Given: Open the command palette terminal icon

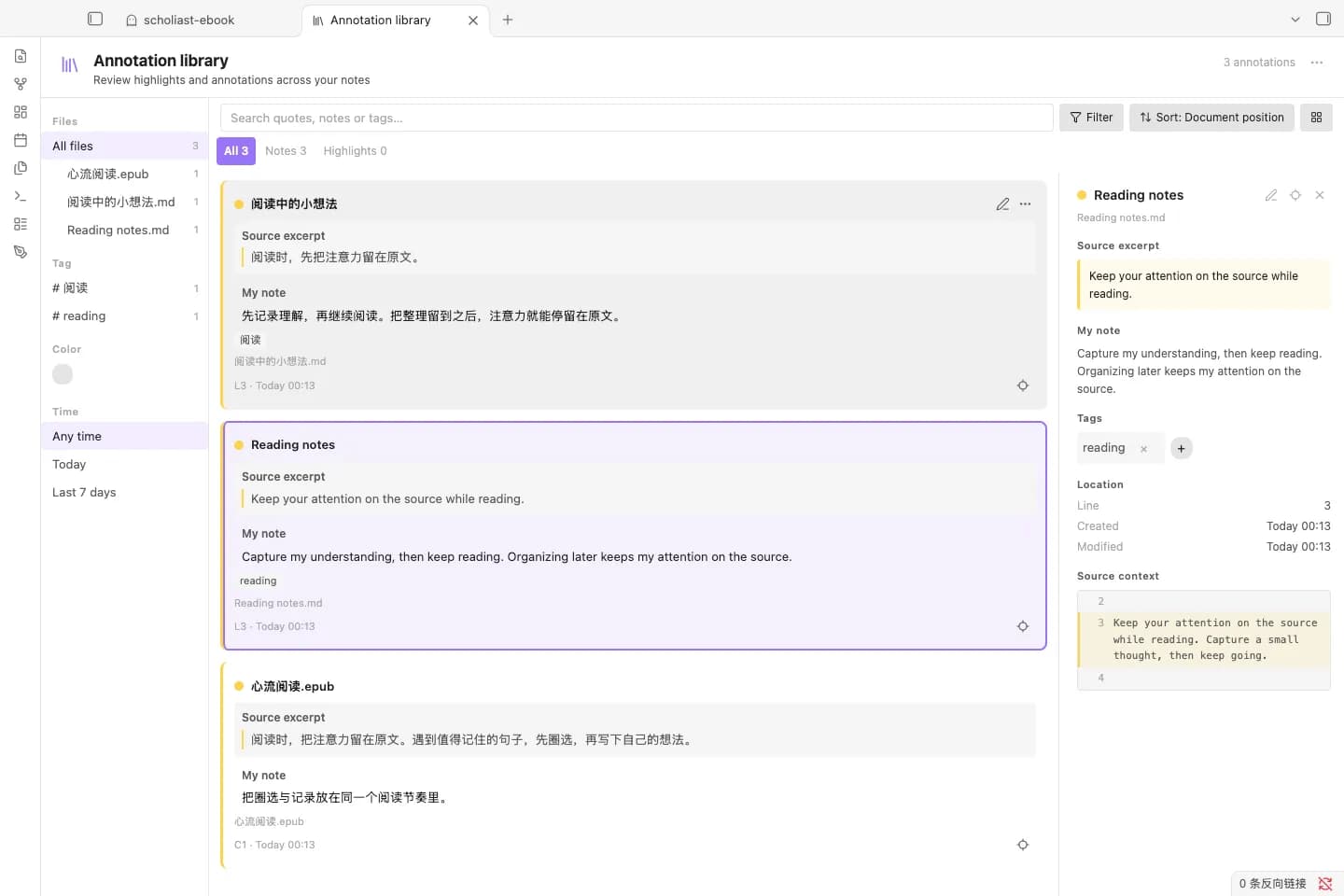Looking at the screenshot, I should 21,196.
